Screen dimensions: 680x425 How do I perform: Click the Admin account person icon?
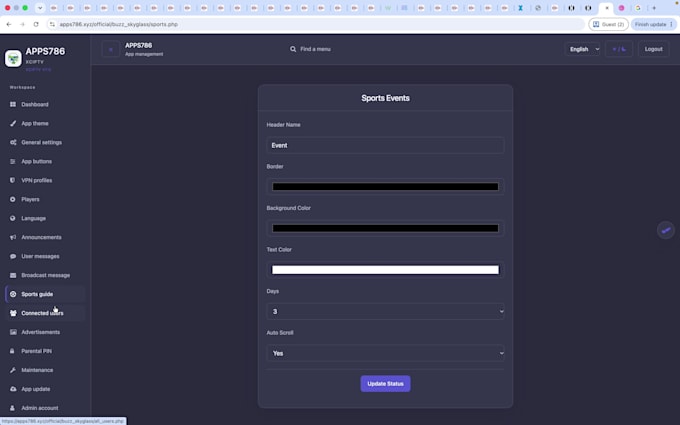pyautogui.click(x=13, y=408)
